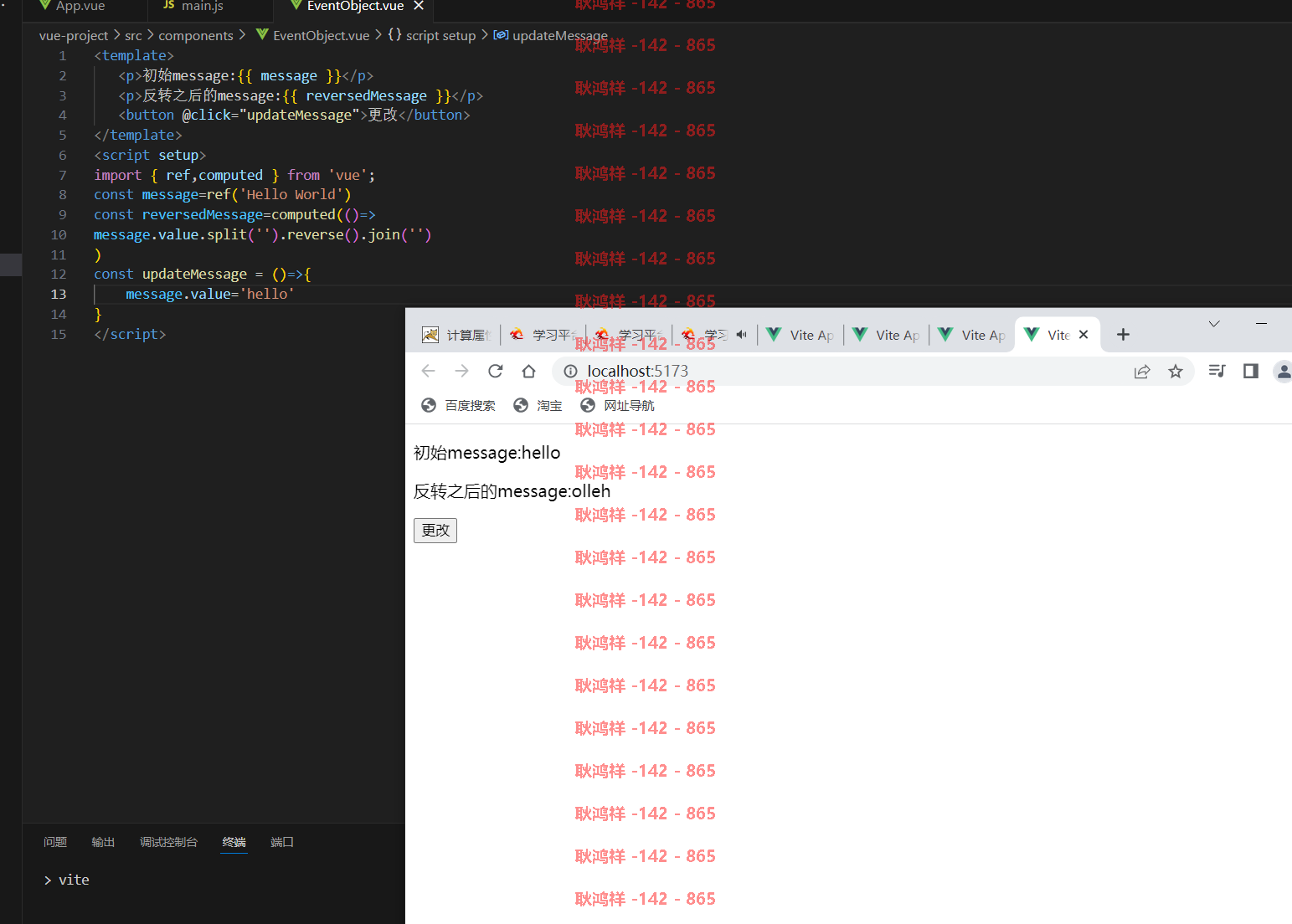Select the EventObject.vue editor tab
This screenshot has width=1292, height=924.
(355, 6)
